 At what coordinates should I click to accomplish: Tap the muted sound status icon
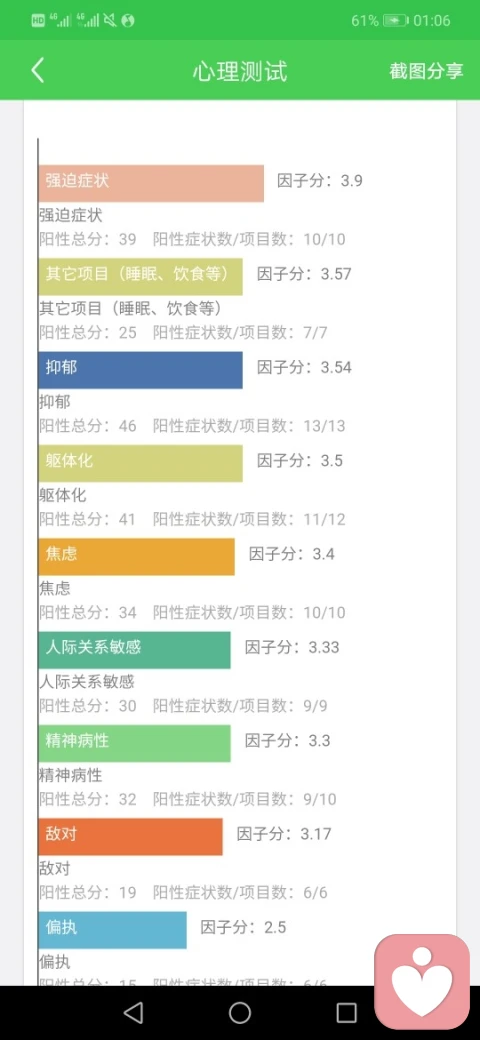coord(110,21)
